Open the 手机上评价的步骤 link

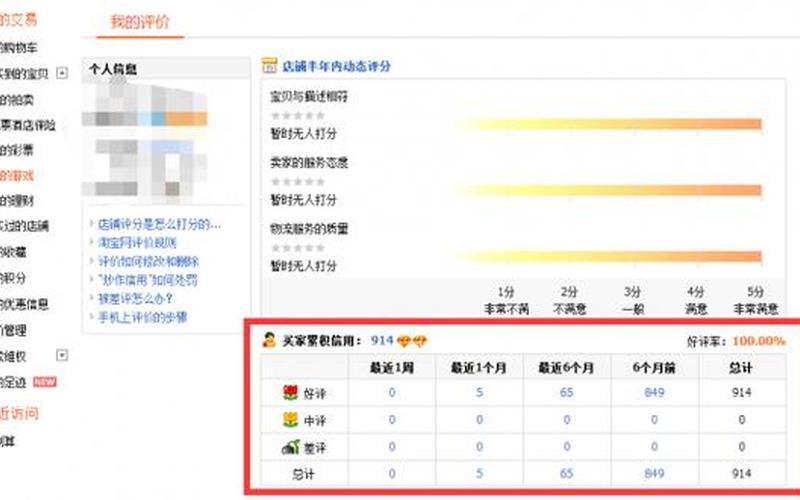click(x=142, y=317)
